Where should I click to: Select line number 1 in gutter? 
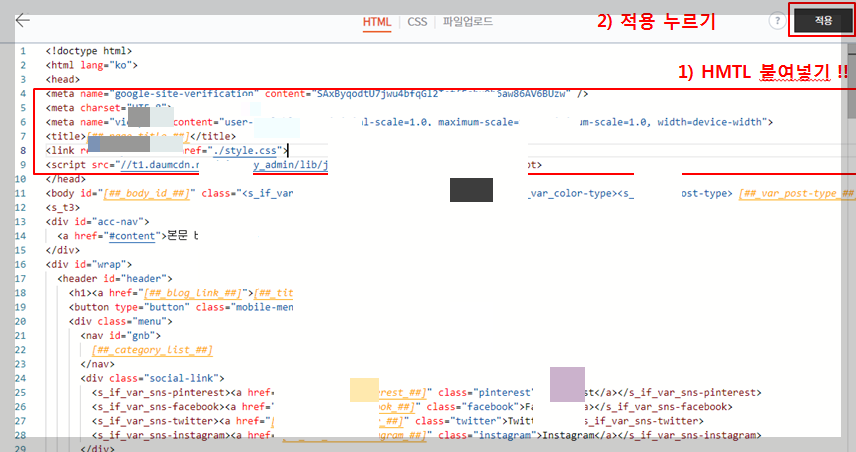click(23, 51)
